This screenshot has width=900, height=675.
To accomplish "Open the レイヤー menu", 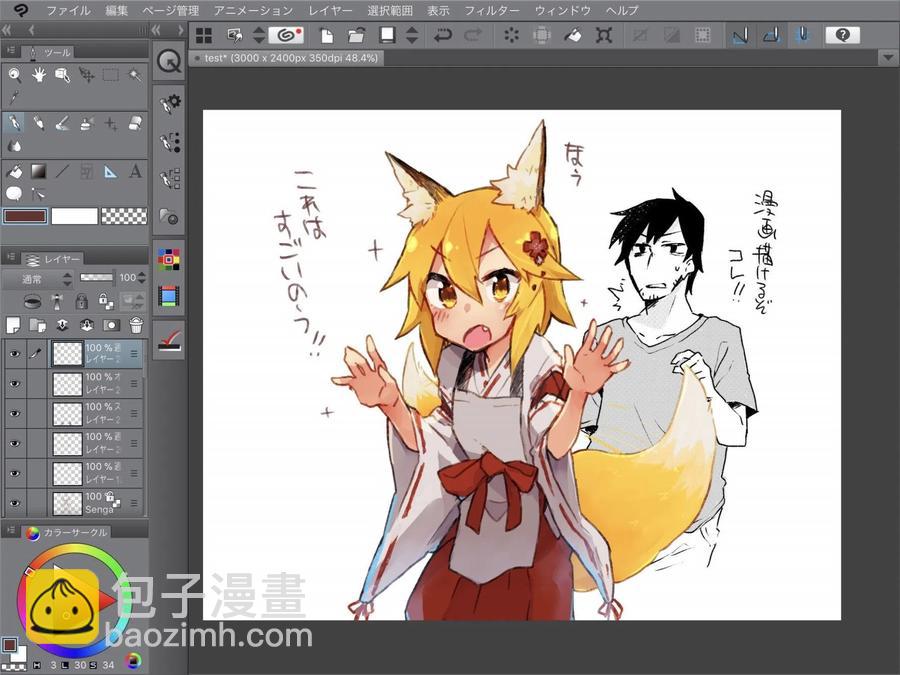I will [330, 10].
